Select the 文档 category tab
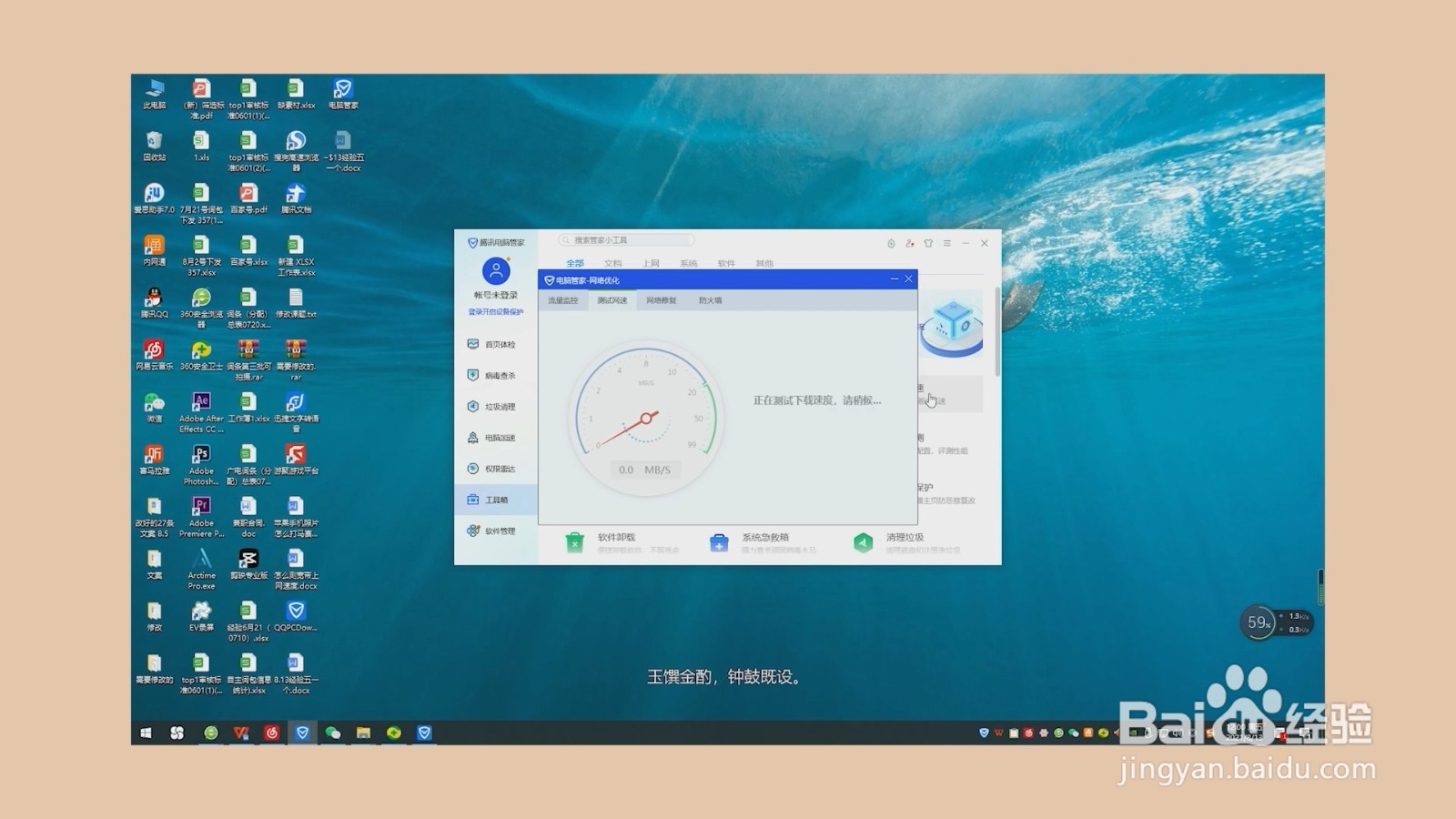Viewport: 1456px width, 819px height. click(x=613, y=263)
